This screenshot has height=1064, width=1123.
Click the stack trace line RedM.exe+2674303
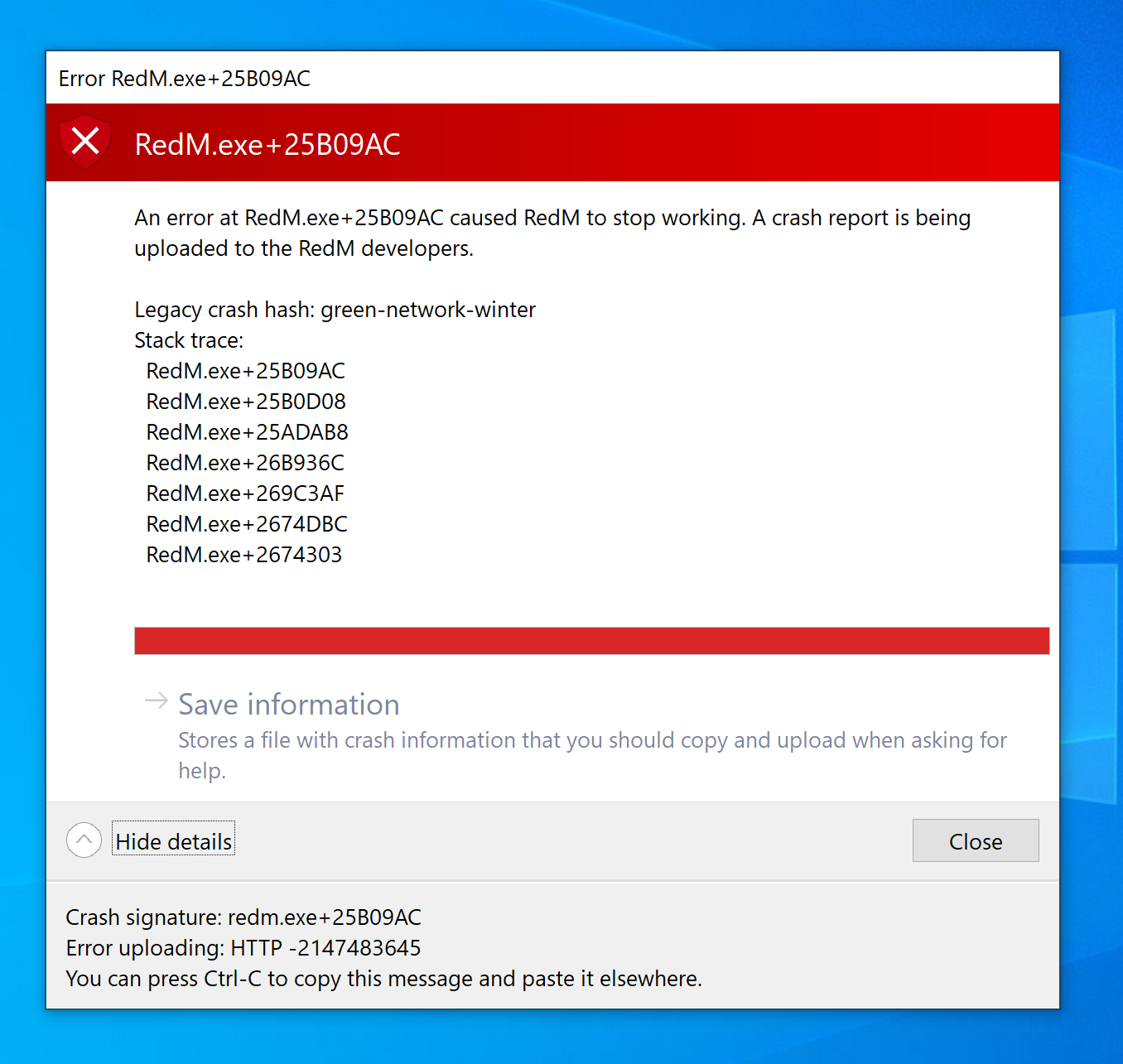(244, 555)
